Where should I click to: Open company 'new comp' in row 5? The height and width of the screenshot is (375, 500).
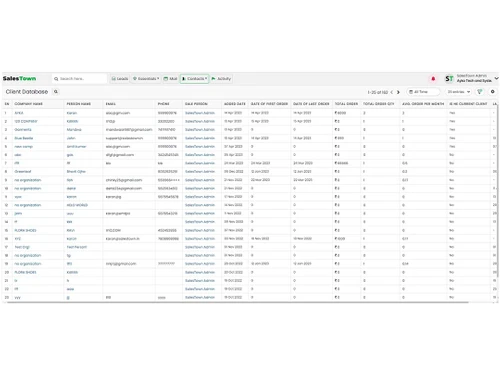(23, 147)
